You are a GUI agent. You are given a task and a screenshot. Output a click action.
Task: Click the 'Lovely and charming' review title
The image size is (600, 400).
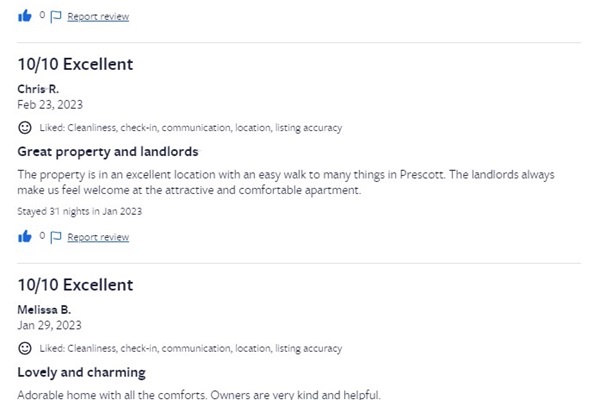(82, 372)
